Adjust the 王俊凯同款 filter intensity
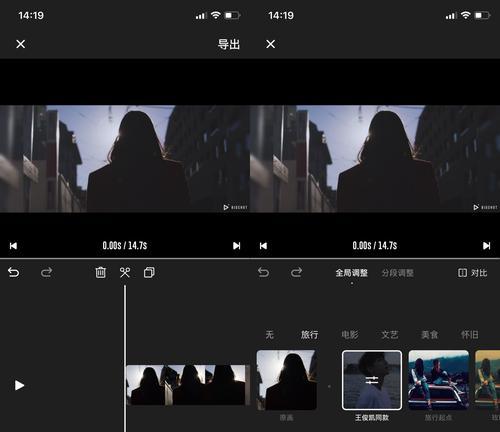This screenshot has height=432, width=500. coord(372,380)
